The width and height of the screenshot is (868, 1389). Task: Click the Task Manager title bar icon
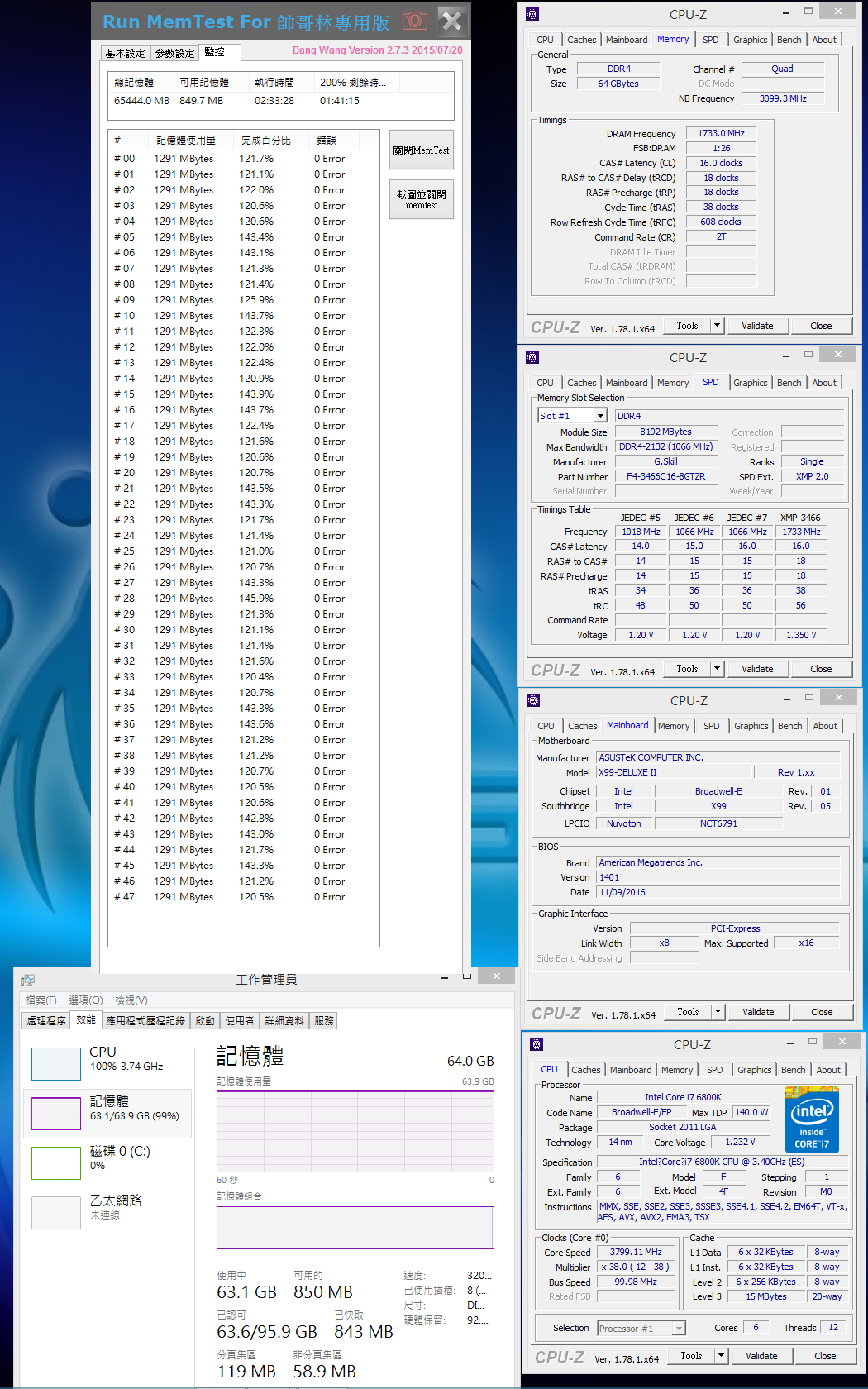pos(28,980)
